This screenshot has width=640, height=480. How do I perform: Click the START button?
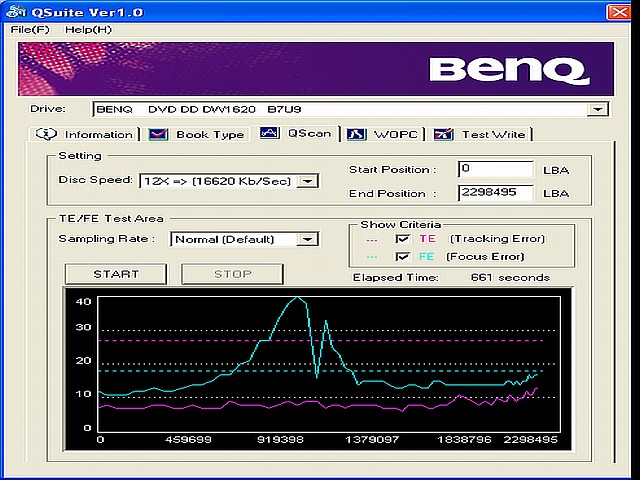pyautogui.click(x=116, y=274)
